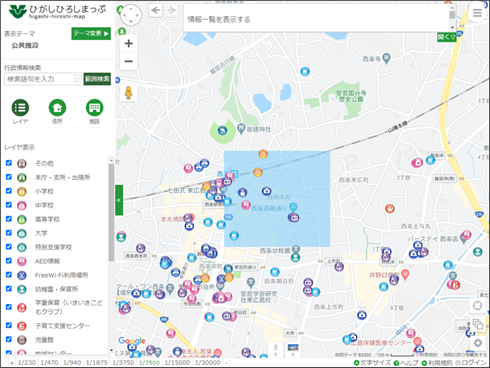490x368 pixels.
Task: Click the current location crosshair button
Action: [477, 305]
